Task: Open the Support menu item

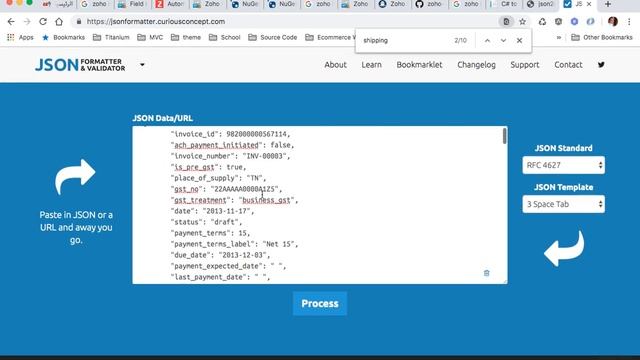Action: coord(524,64)
